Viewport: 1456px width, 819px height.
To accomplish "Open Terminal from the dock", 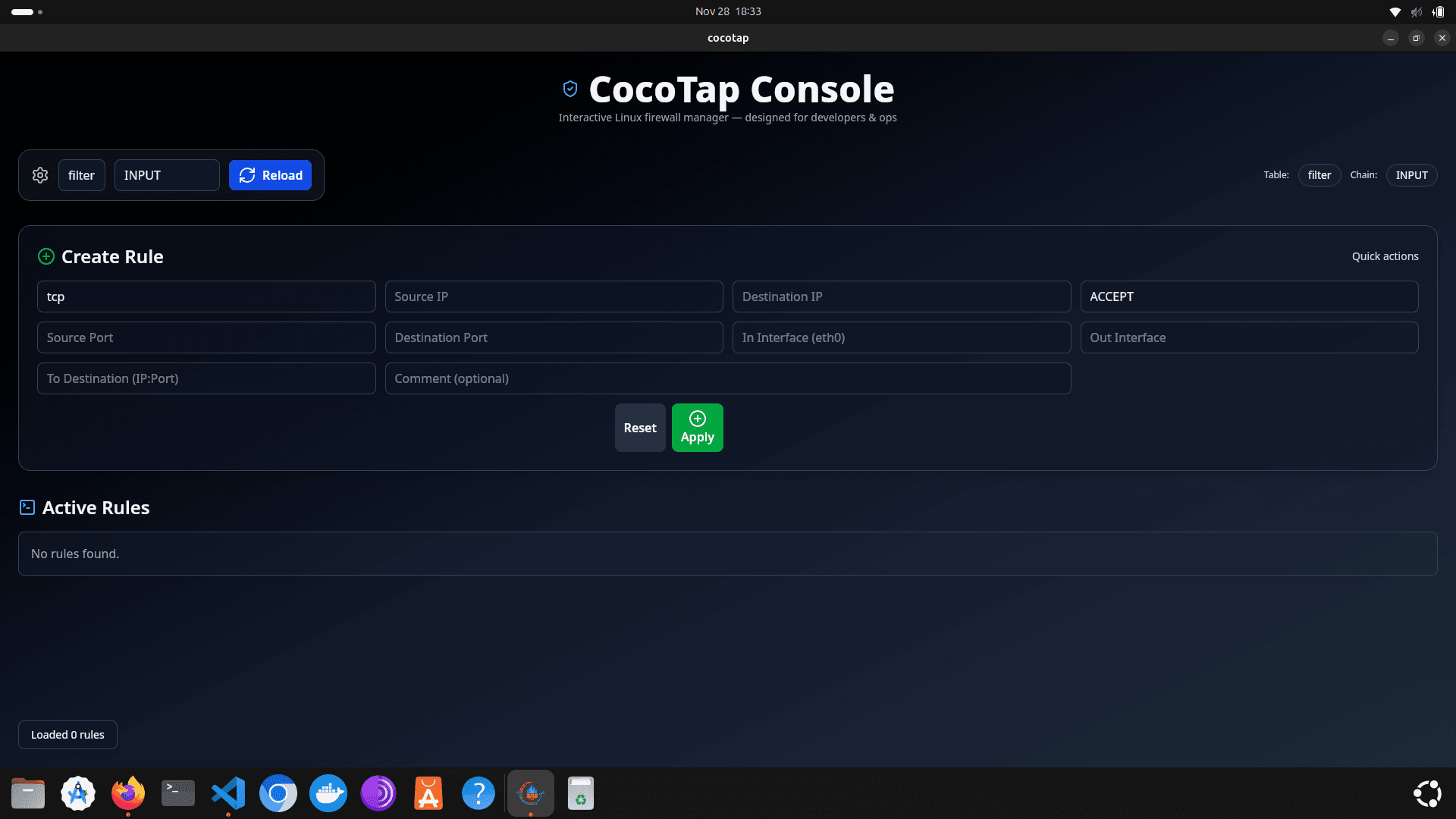I will (178, 793).
